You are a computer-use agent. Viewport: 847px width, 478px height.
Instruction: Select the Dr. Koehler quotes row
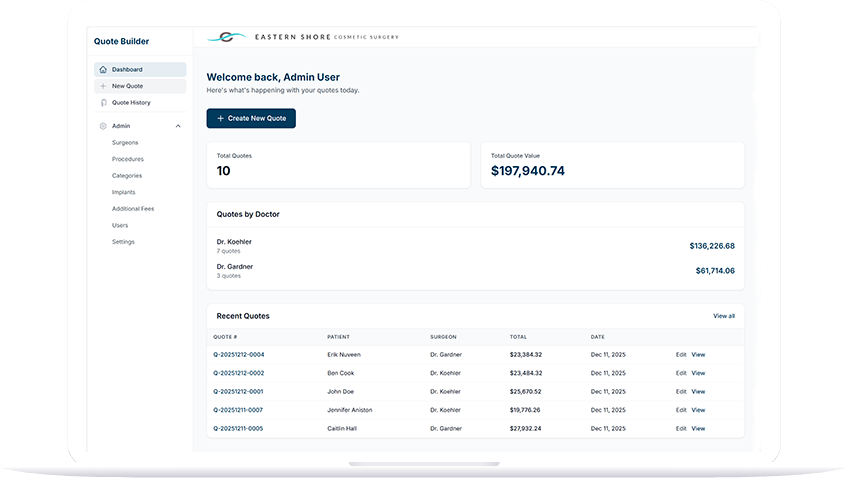pyautogui.click(x=475, y=245)
